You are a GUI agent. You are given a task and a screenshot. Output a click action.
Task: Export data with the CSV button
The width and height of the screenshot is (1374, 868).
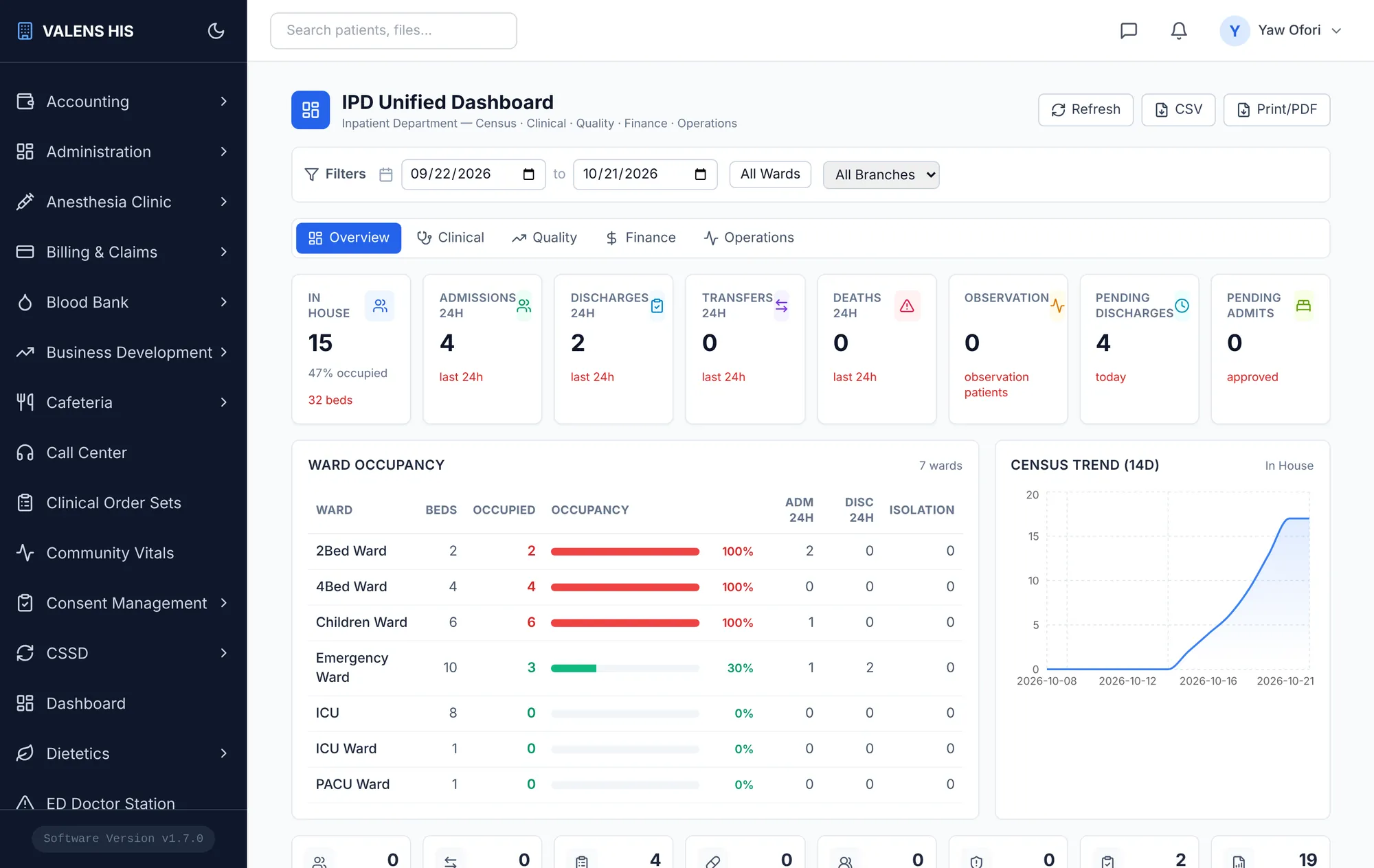pos(1178,110)
